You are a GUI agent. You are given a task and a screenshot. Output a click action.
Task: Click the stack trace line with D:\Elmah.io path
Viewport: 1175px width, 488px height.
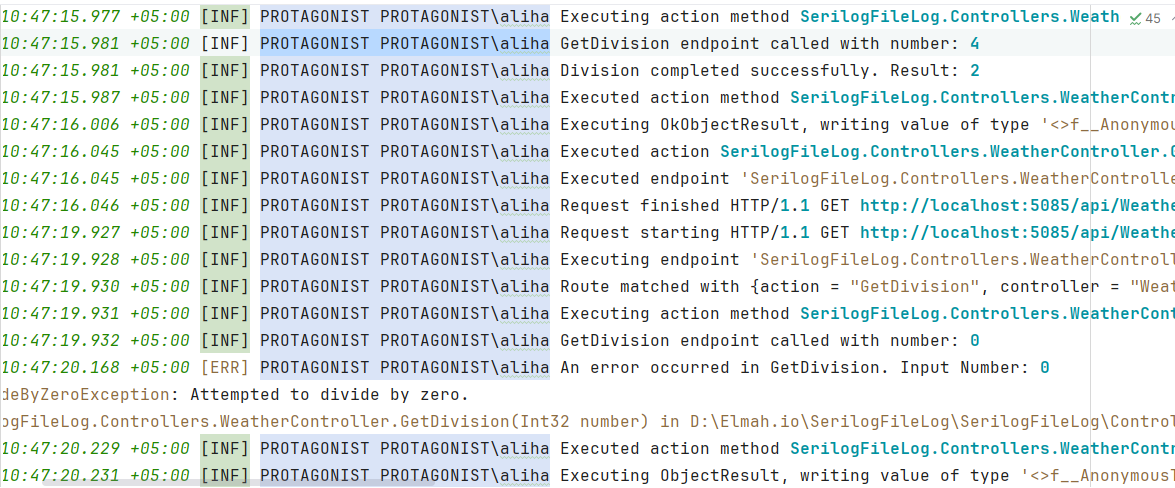[x=588, y=421]
